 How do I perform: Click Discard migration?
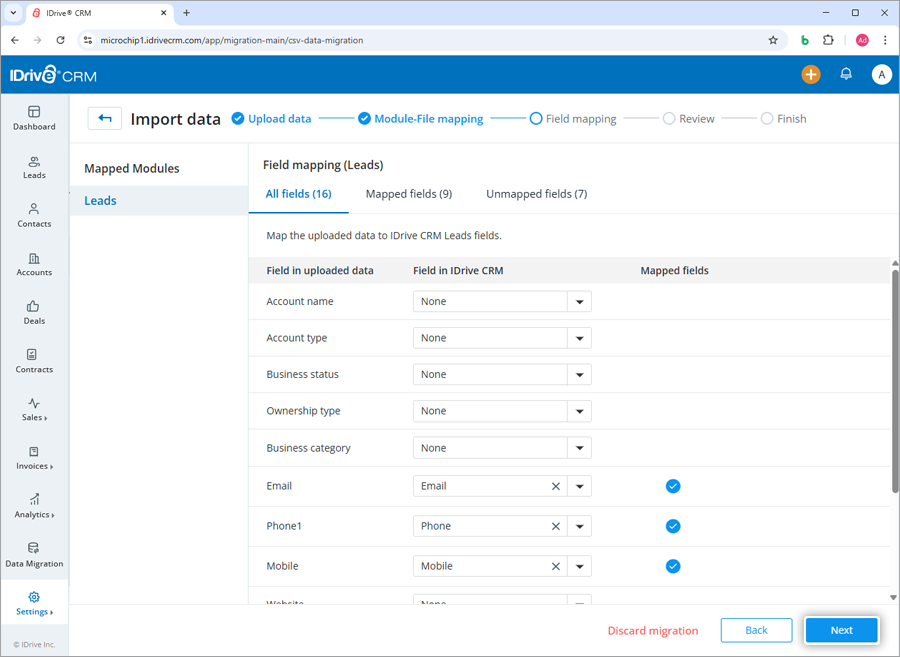click(652, 630)
